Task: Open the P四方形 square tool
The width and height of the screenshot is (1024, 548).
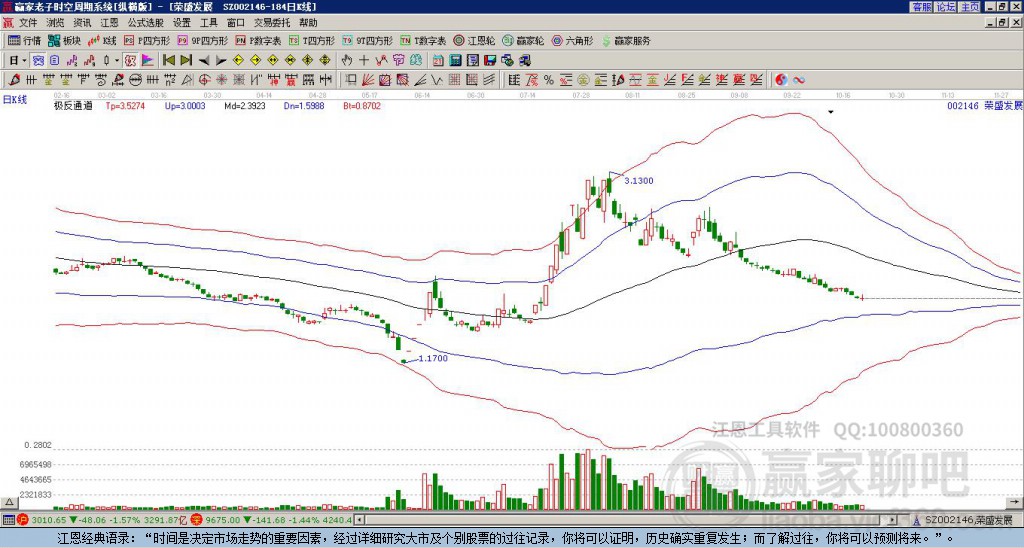Action: [x=147, y=40]
